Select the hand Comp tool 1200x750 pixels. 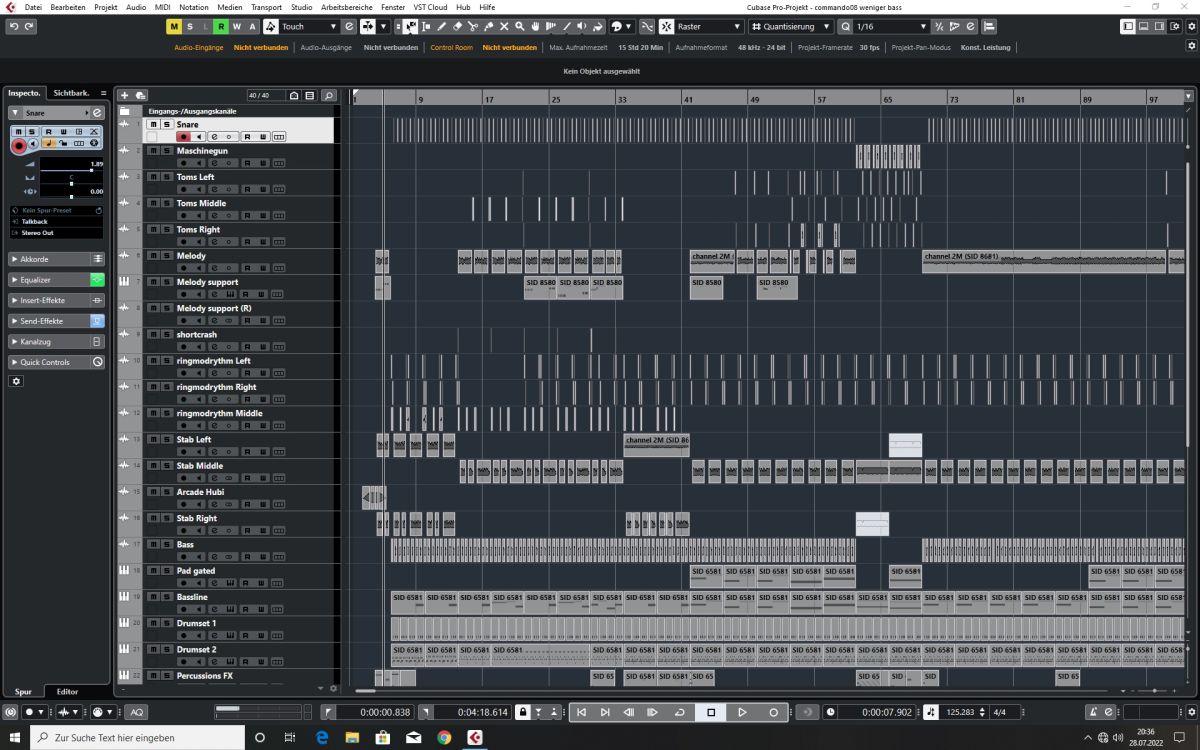point(536,26)
